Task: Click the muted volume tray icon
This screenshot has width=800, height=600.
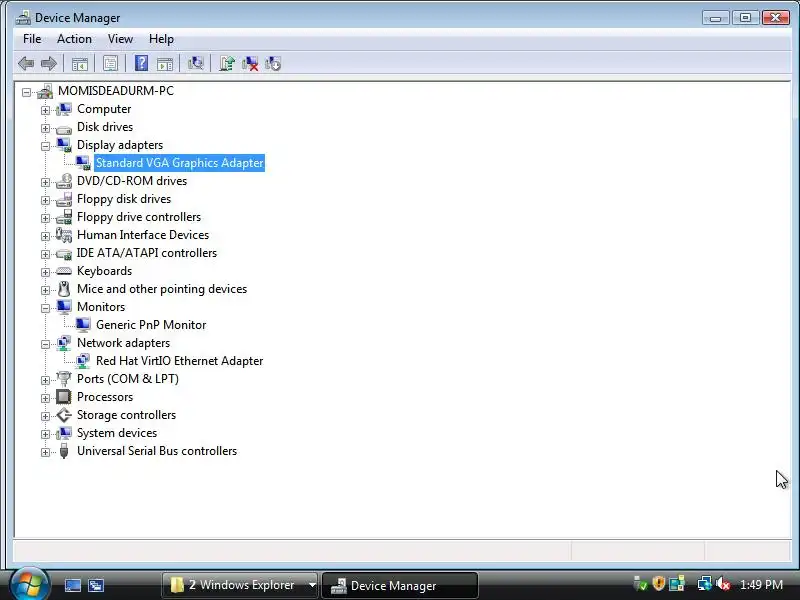Action: 723,584
